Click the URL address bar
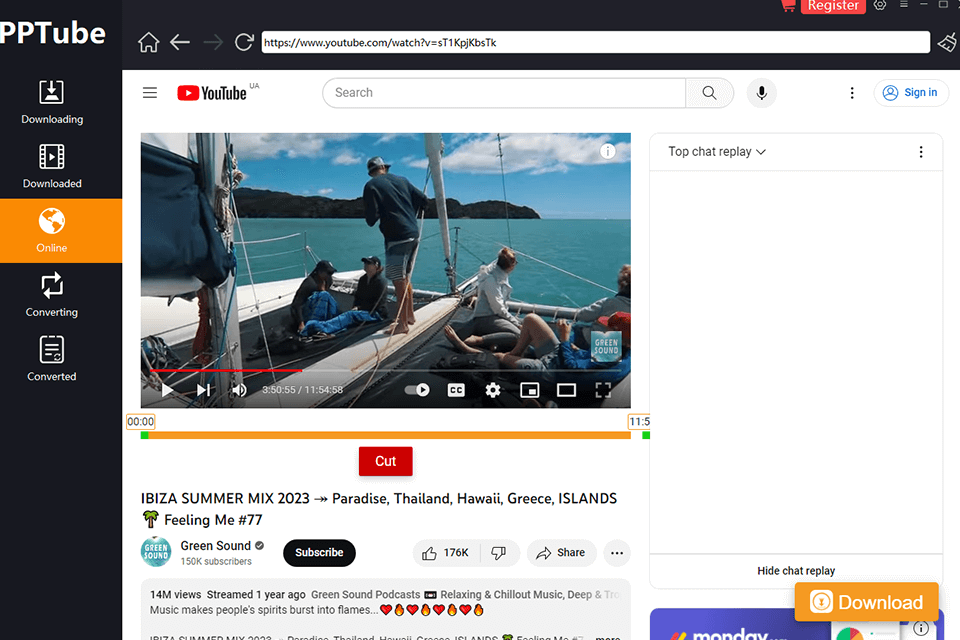The width and height of the screenshot is (960, 640). coord(595,42)
